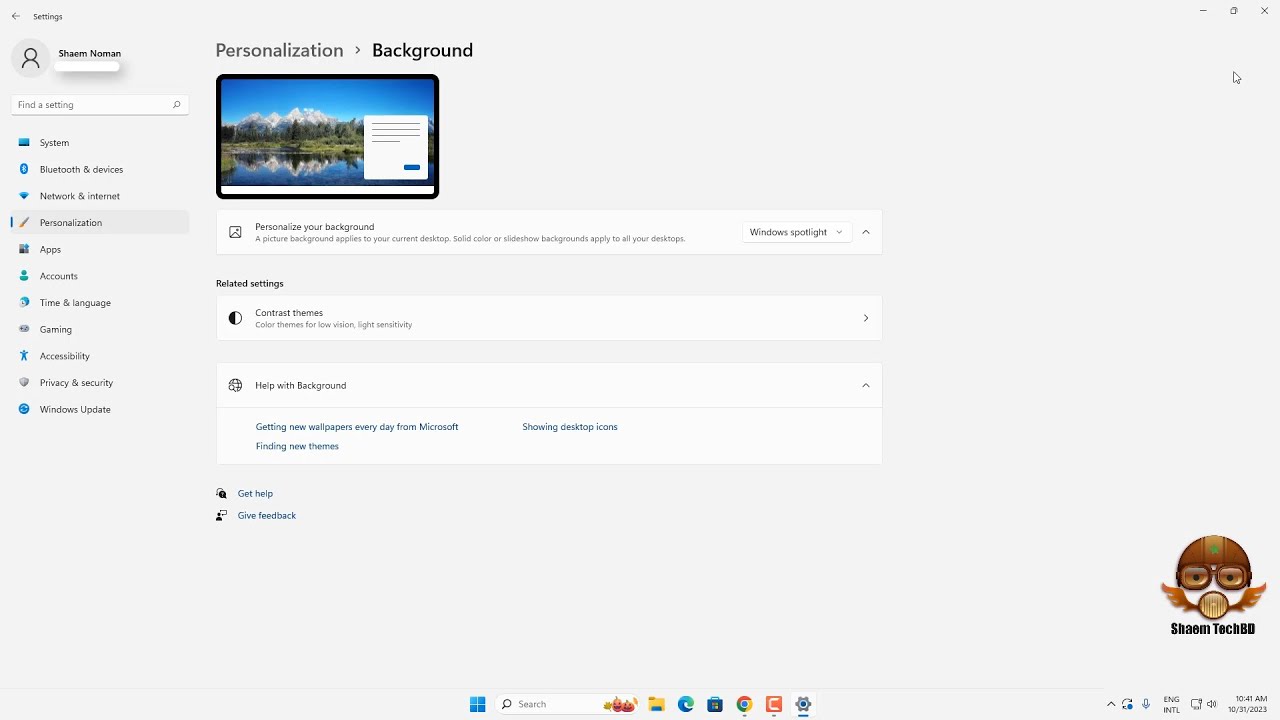Open the ENG INTL language switcher
This screenshot has width=1280, height=720.
coord(1171,704)
